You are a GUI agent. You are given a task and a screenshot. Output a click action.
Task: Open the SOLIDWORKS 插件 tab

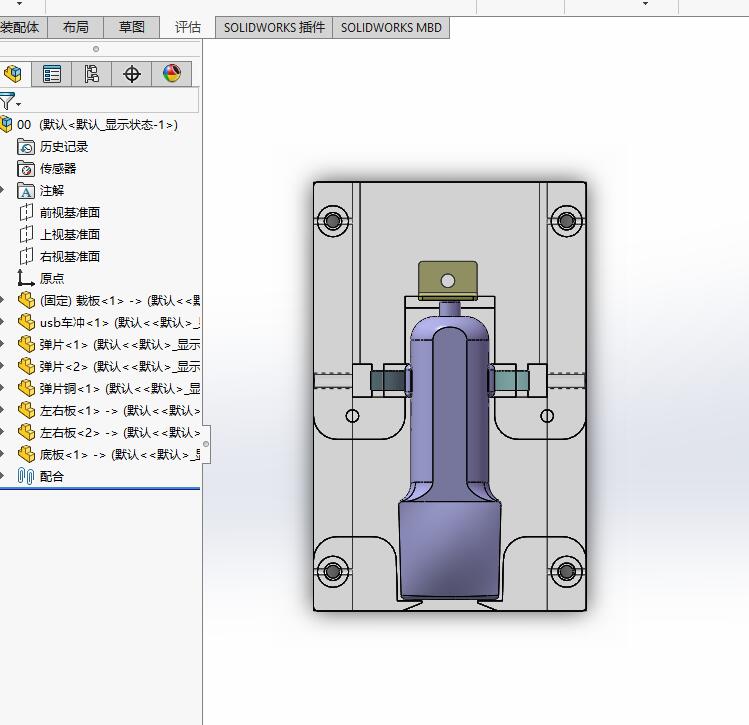tap(274, 27)
